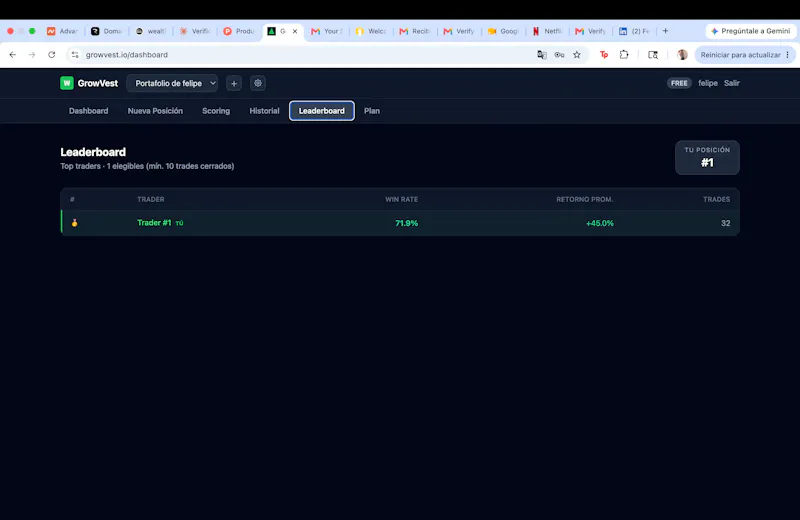Click the Tp extension icon
800x520 pixels.
[x=604, y=55]
